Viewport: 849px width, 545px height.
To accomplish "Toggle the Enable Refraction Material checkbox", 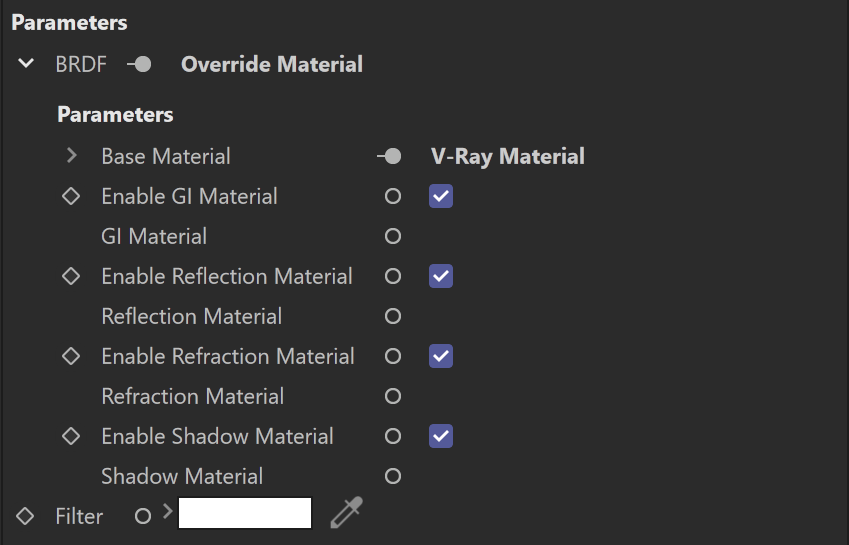I will [441, 356].
